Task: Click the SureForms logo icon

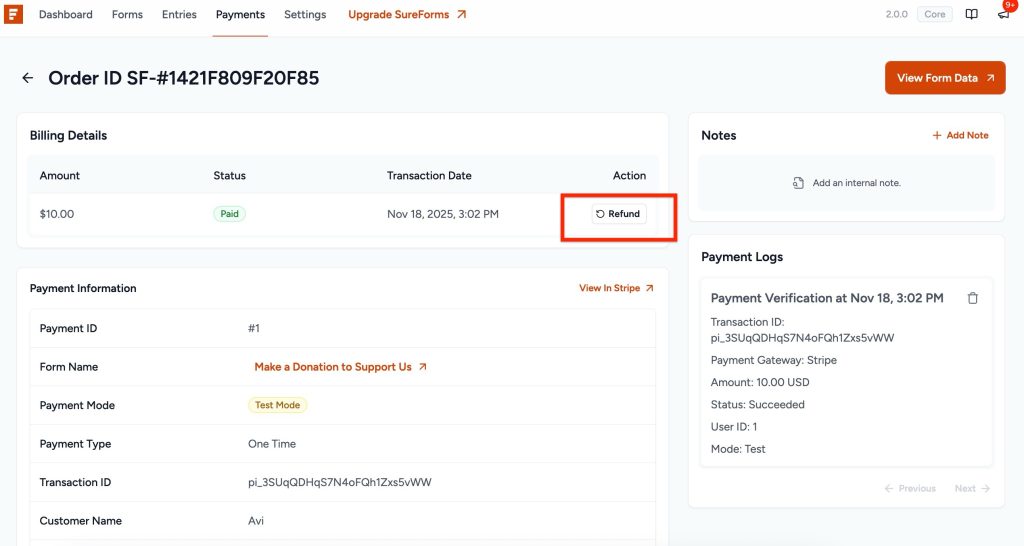Action: click(x=14, y=15)
